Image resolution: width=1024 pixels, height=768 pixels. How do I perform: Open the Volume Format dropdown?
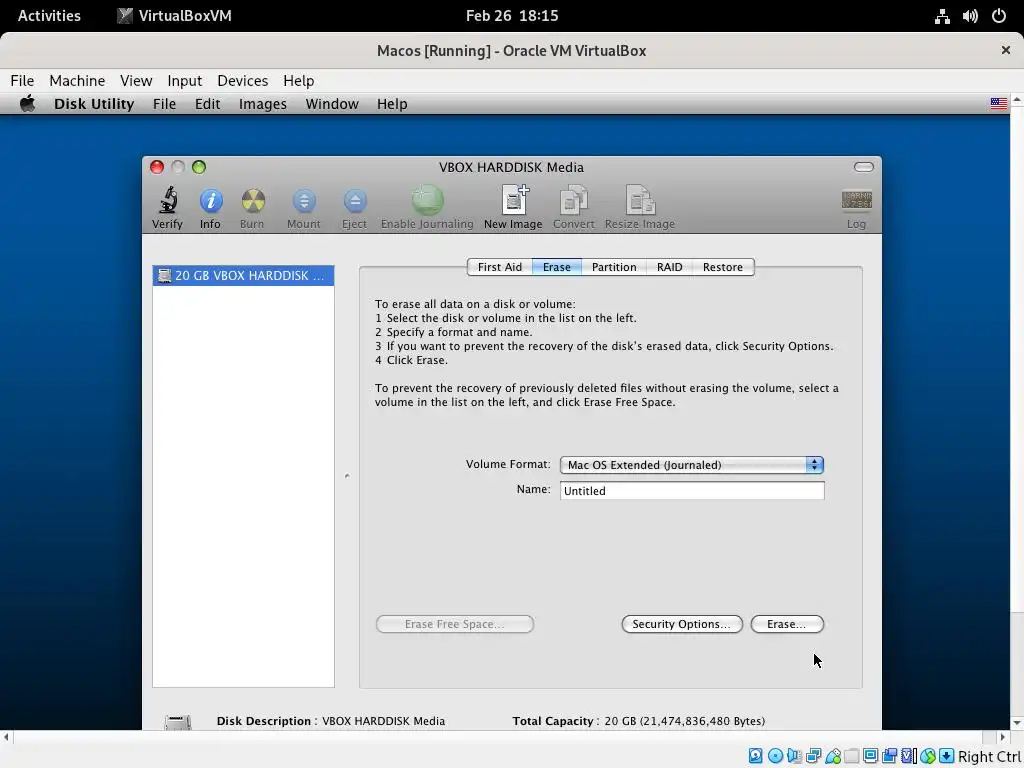point(692,465)
